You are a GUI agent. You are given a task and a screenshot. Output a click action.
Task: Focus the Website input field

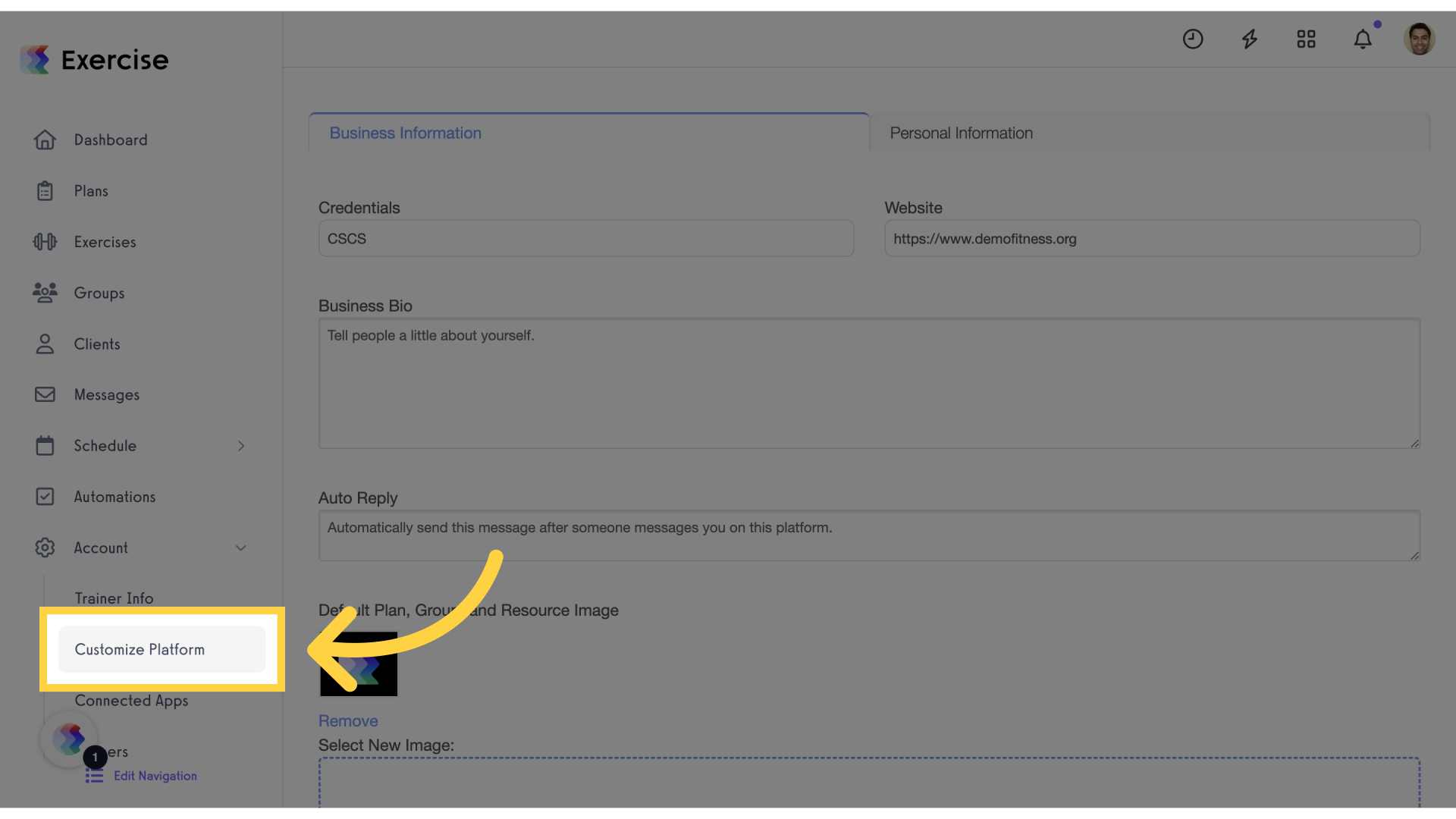coord(1152,238)
